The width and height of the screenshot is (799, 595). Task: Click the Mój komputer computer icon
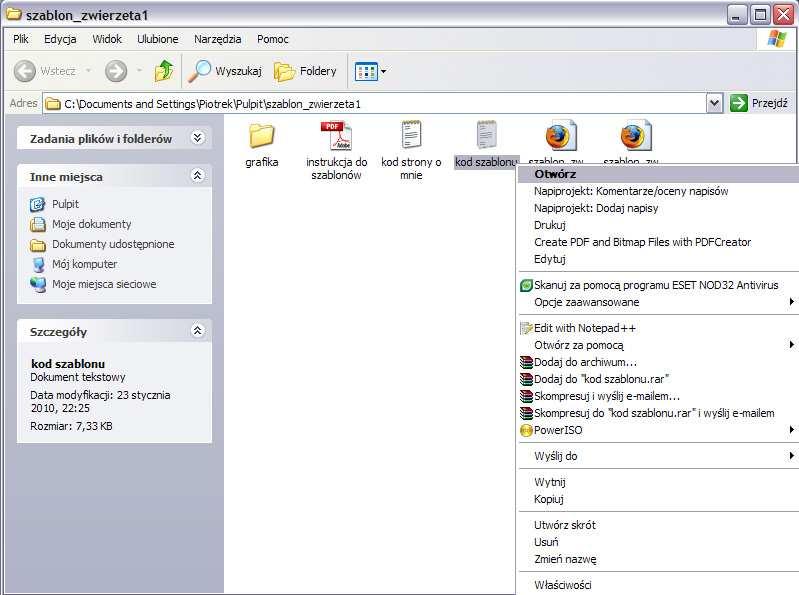click(x=38, y=264)
